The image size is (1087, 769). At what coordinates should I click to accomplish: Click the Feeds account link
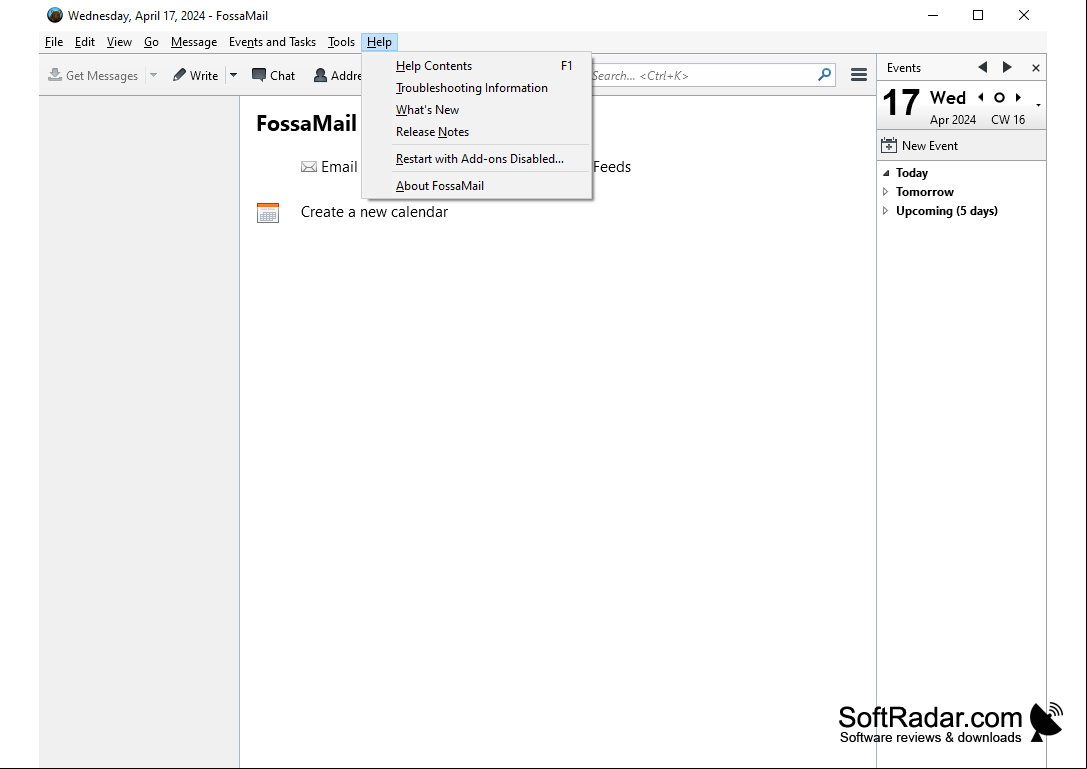point(611,167)
